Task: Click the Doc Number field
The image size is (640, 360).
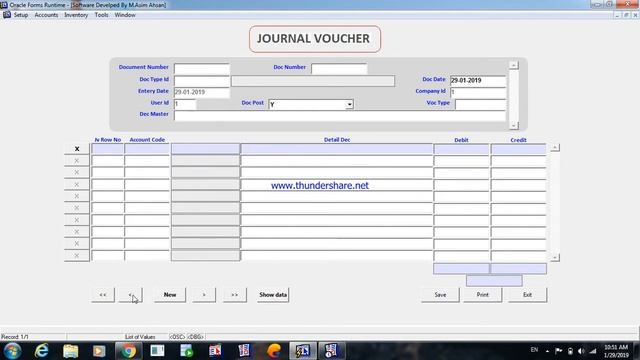Action: 339,69
